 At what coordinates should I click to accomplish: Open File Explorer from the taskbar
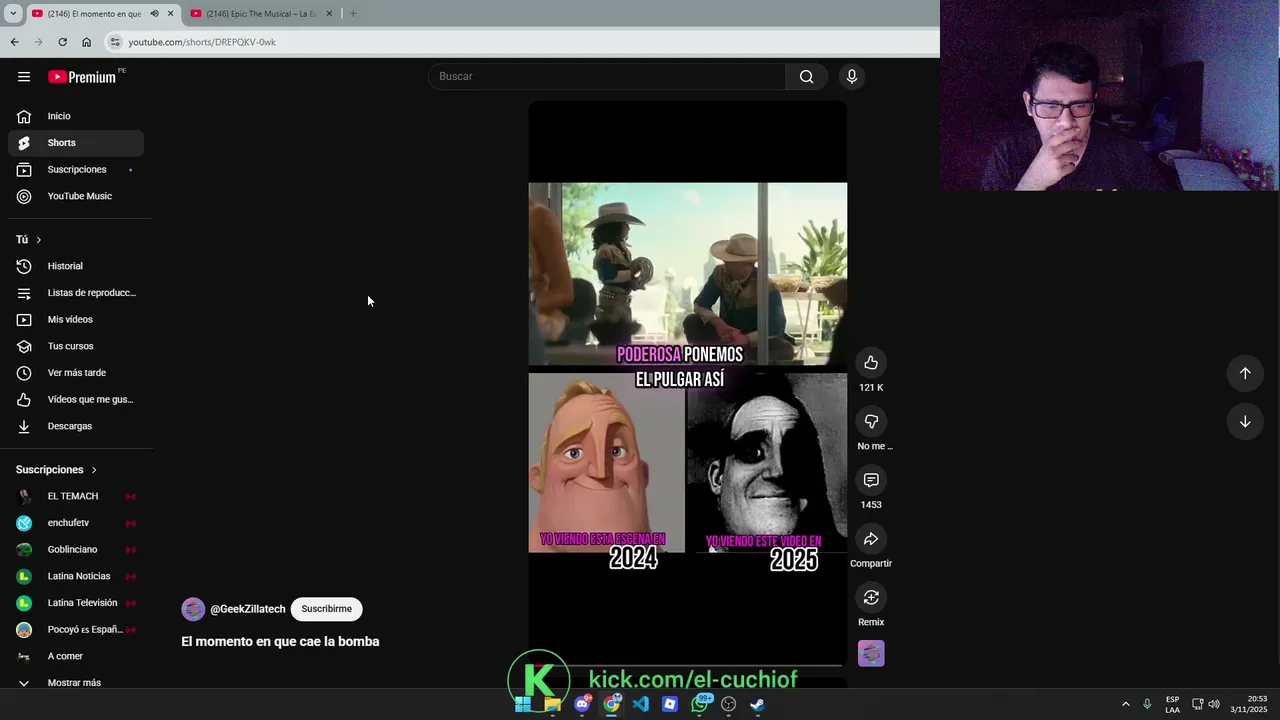click(x=553, y=704)
